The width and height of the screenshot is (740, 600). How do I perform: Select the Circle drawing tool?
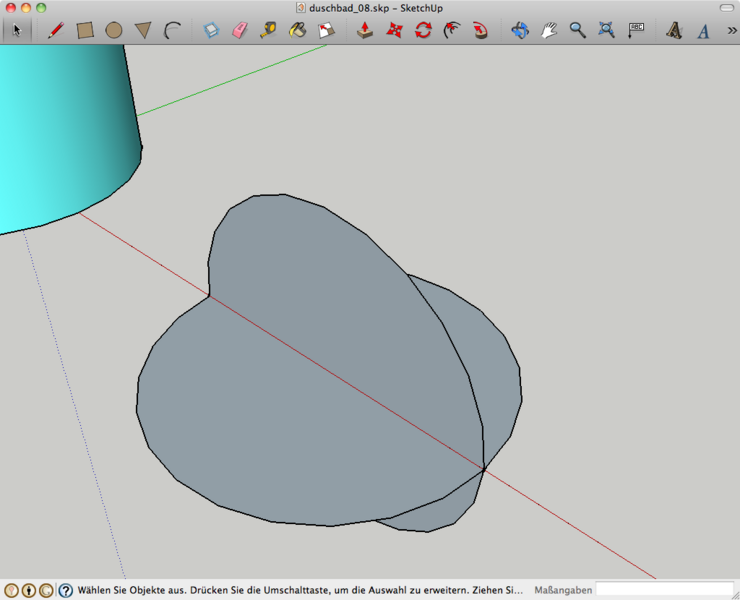(x=114, y=30)
